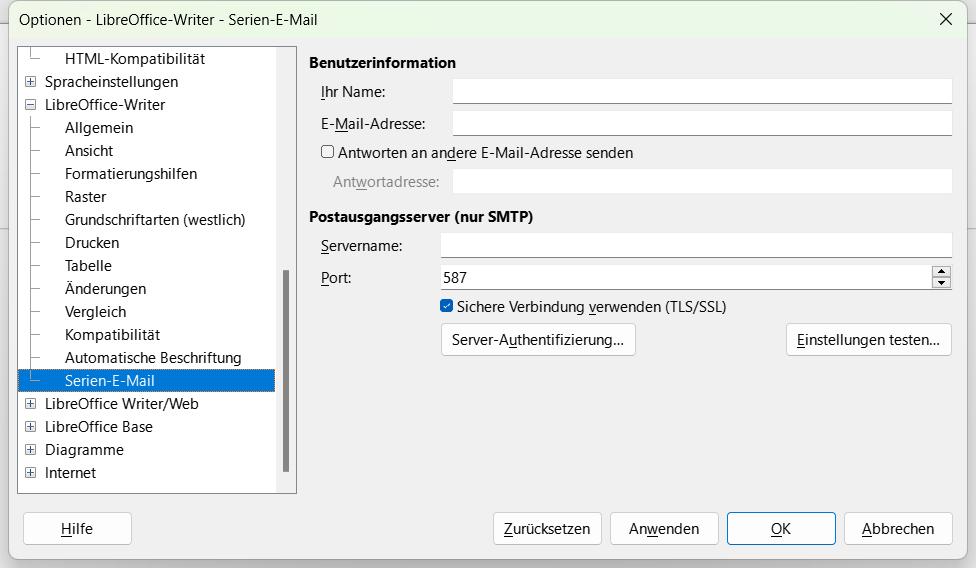Open the Änderungen options page
The width and height of the screenshot is (976, 568).
tap(105, 289)
